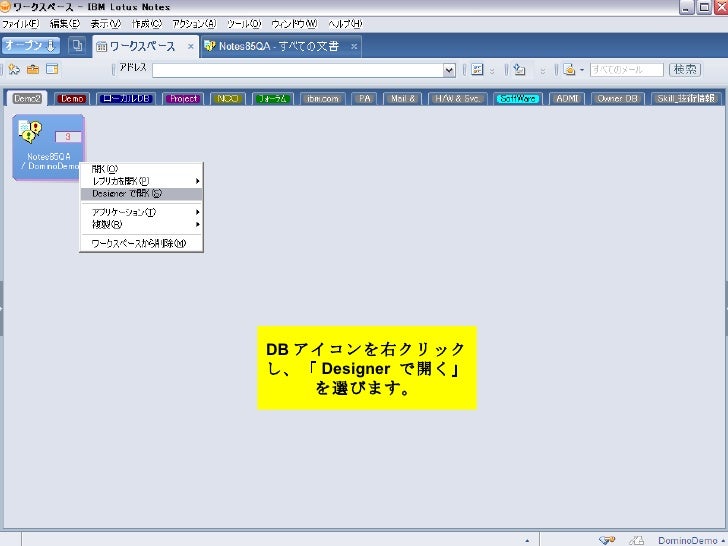
Task: Select the Mail & workspace tab
Action: (x=403, y=98)
